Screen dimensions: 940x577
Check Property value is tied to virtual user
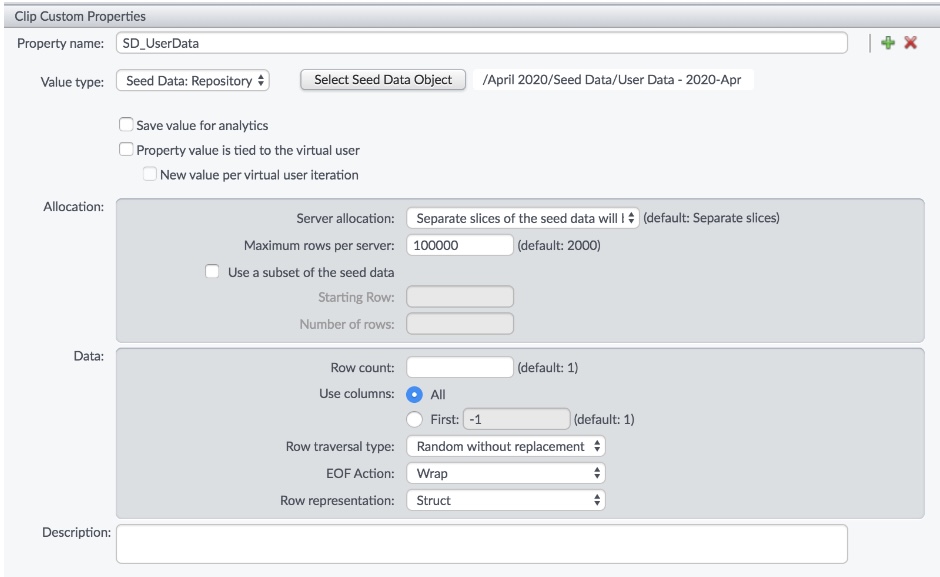click(126, 150)
